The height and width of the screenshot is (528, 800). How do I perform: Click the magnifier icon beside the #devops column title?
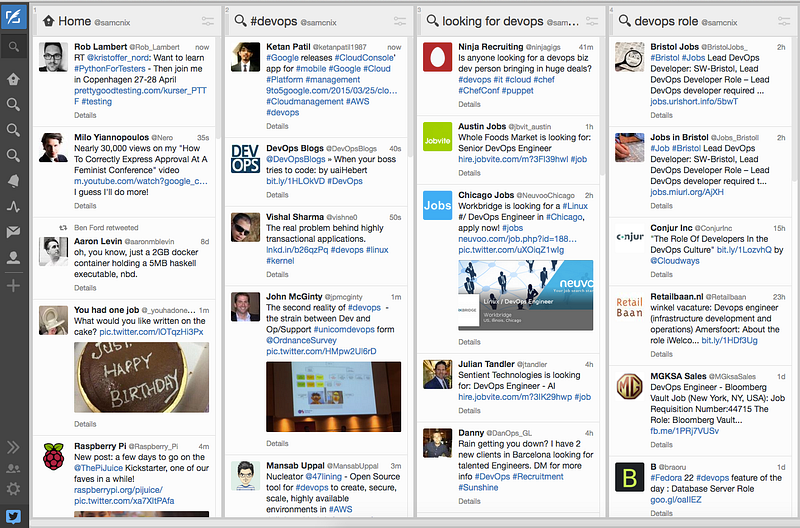pos(240,21)
